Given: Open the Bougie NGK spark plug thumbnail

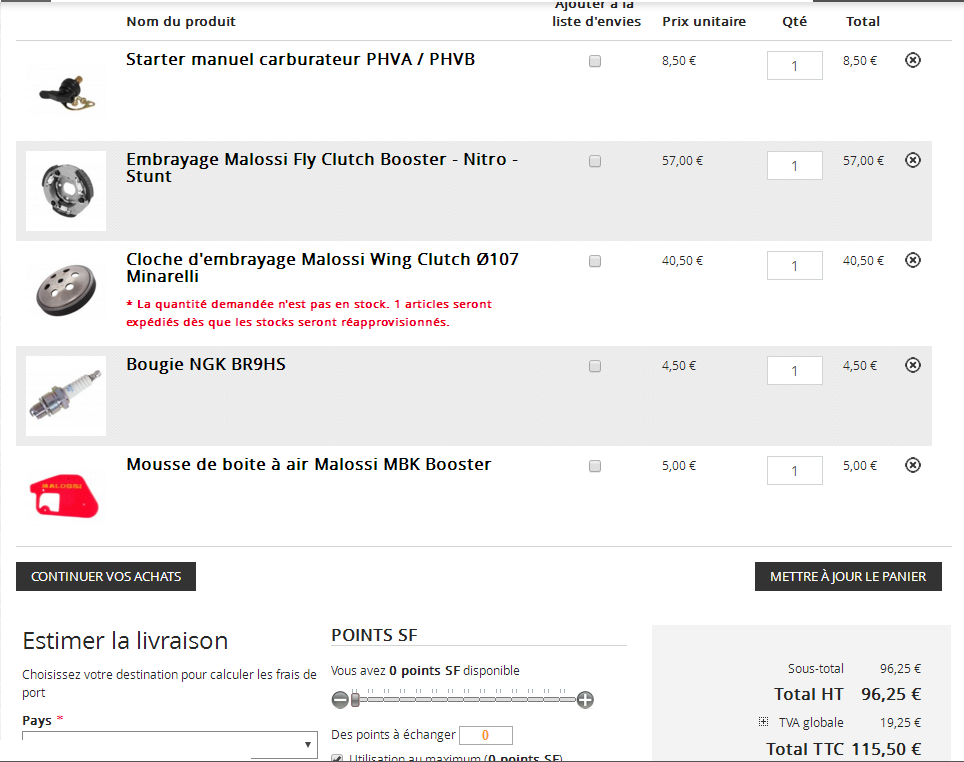Looking at the screenshot, I should click(x=66, y=396).
